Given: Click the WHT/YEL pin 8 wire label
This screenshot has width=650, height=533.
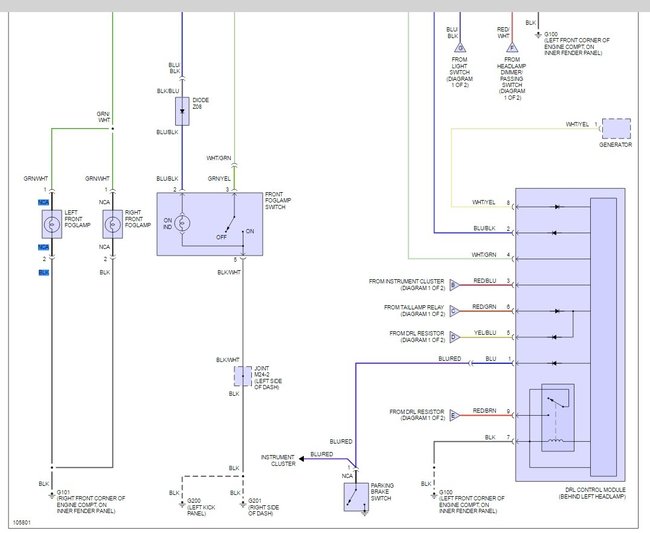Looking at the screenshot, I should pos(484,202).
